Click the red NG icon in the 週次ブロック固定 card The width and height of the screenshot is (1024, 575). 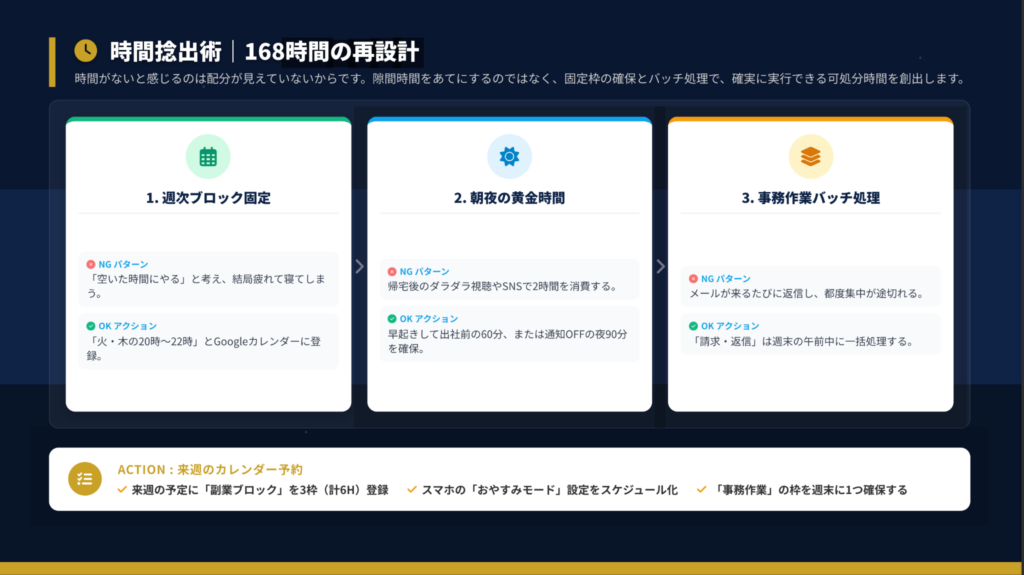coord(90,264)
